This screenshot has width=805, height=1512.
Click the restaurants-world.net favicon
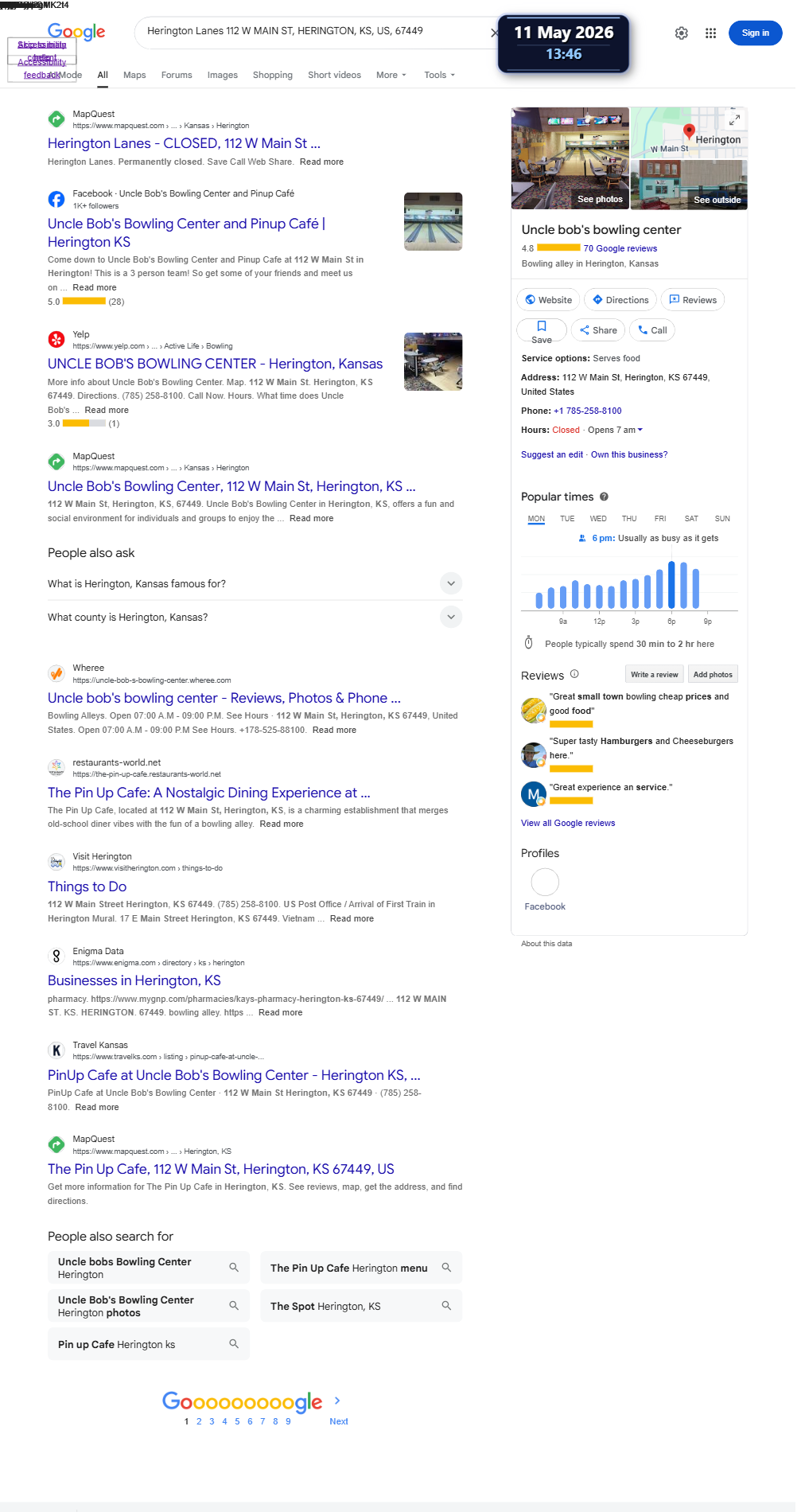tap(56, 768)
